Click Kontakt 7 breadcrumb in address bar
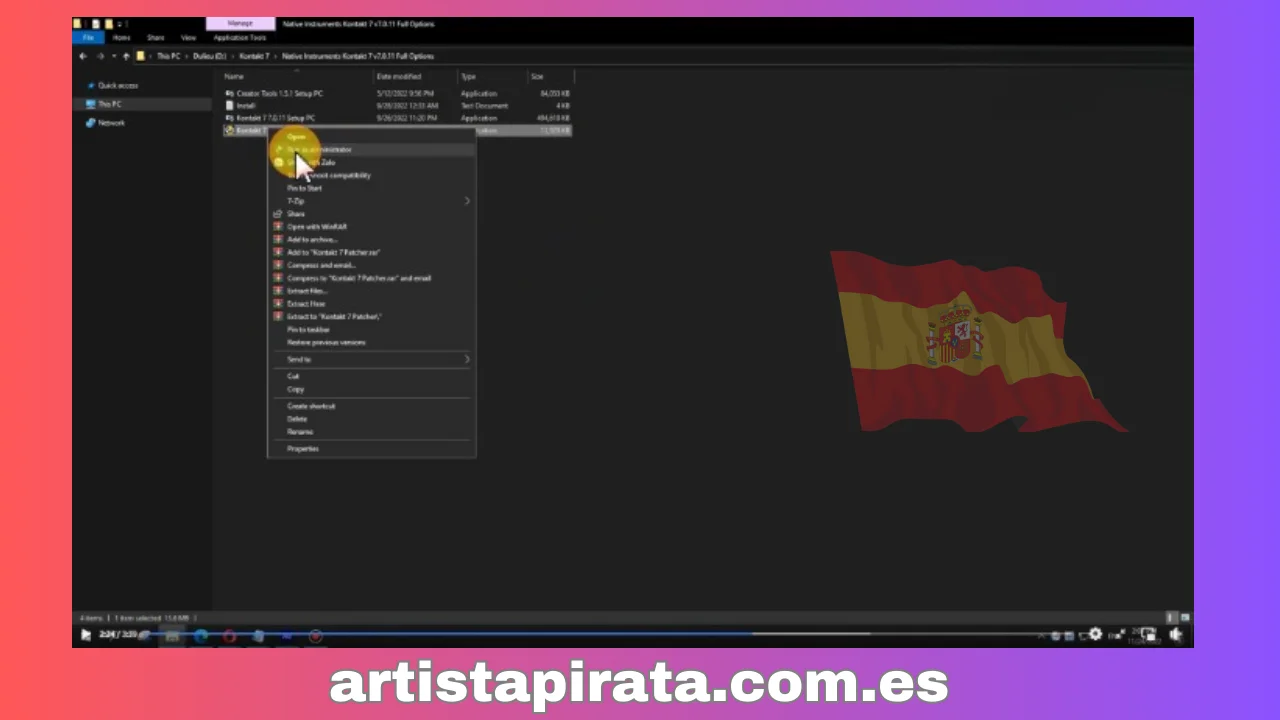 (254, 56)
